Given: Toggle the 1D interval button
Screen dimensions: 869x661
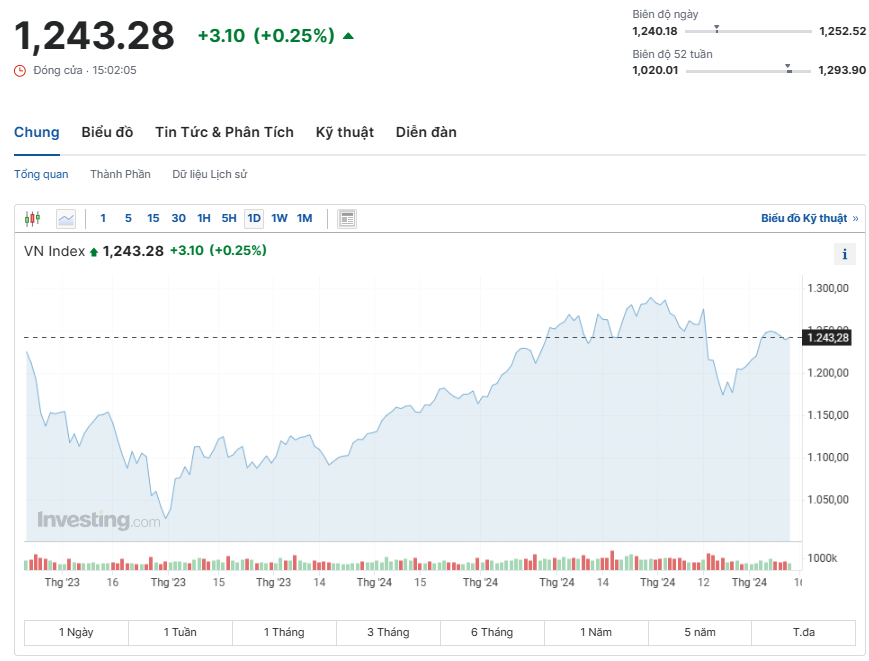Looking at the screenshot, I should pos(254,218).
